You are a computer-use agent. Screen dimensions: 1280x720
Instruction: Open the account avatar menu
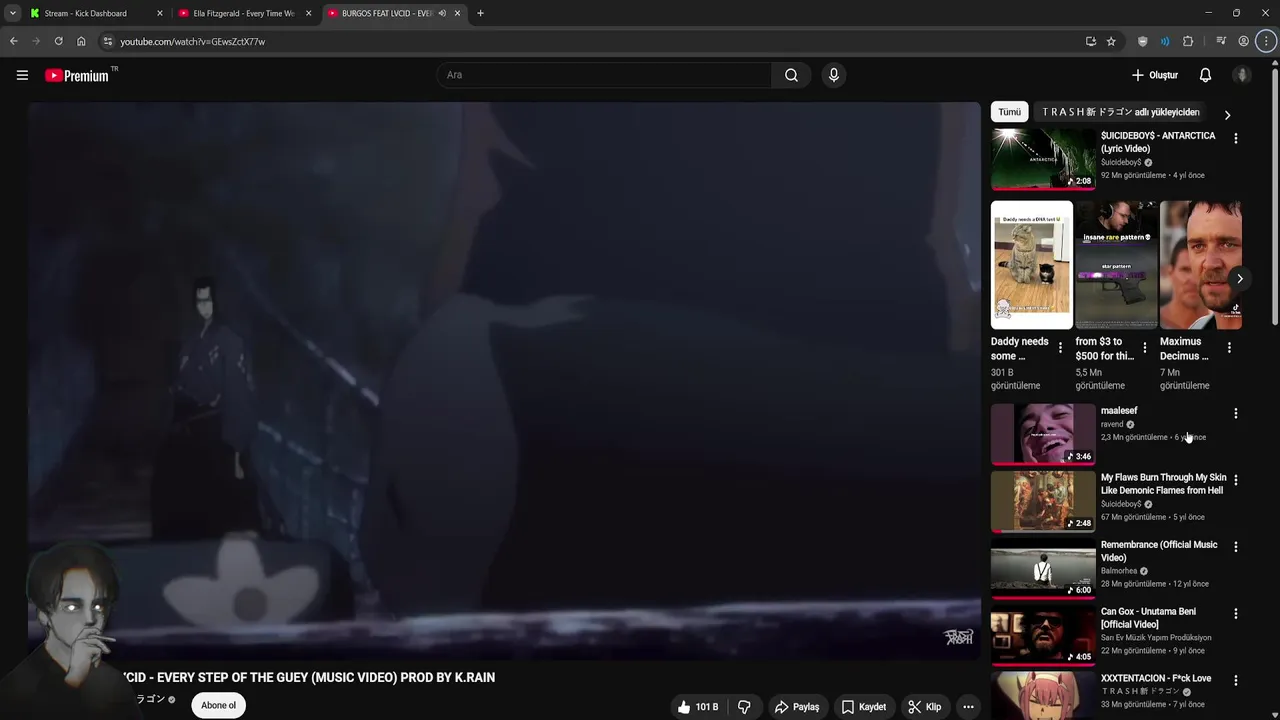click(x=1242, y=75)
